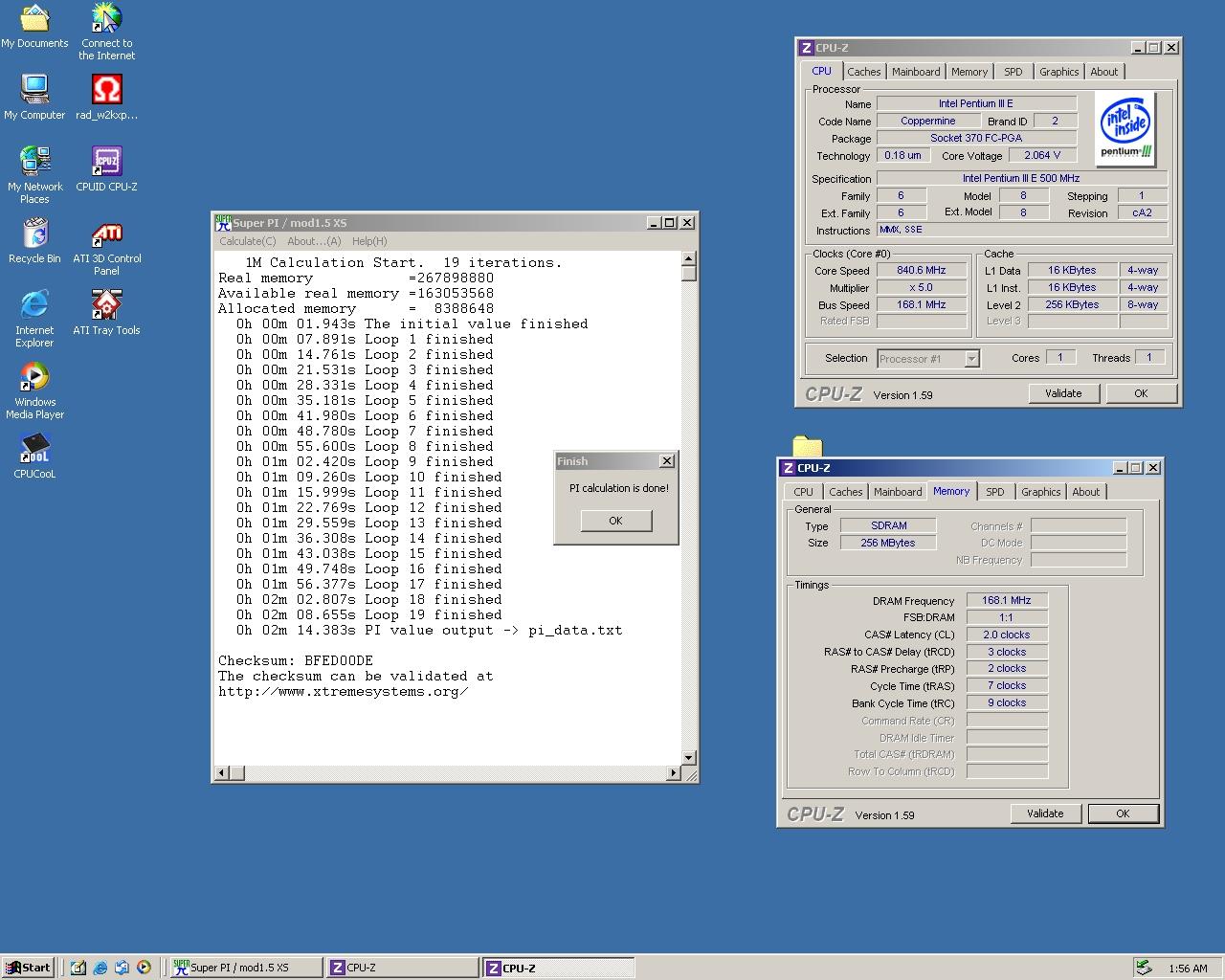1225x980 pixels.
Task: Close the Finish dialog
Action: point(667,460)
